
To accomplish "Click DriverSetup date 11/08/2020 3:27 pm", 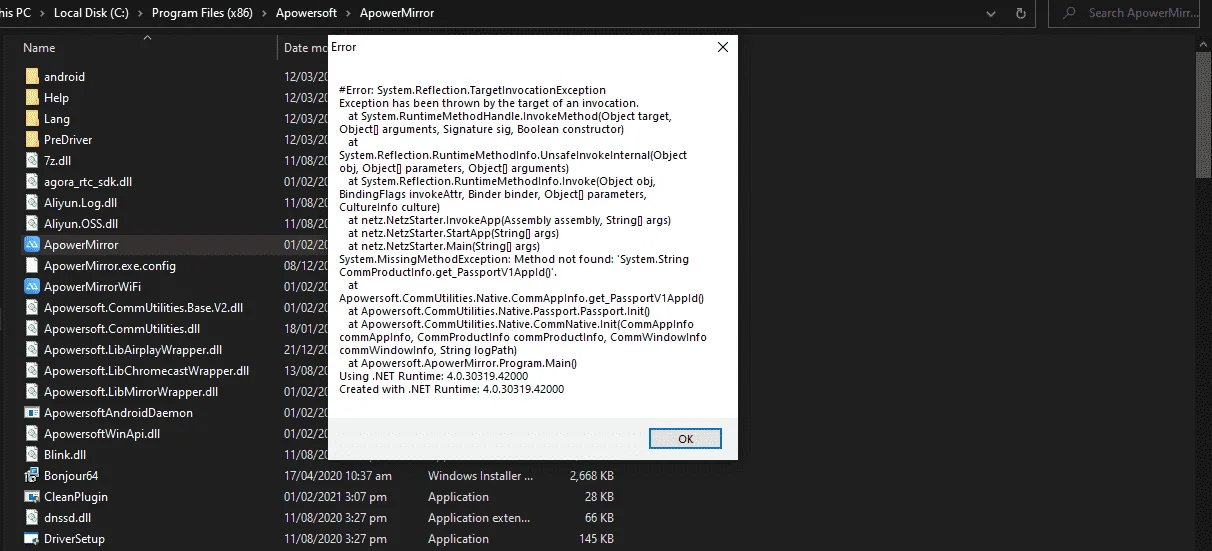I will pos(335,538).
